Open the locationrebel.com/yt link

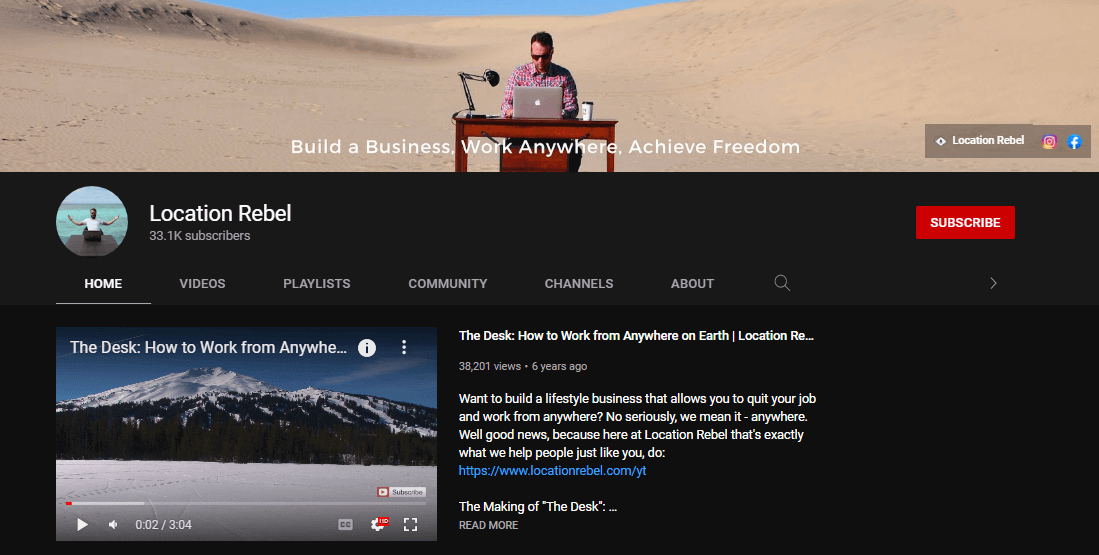coord(552,471)
